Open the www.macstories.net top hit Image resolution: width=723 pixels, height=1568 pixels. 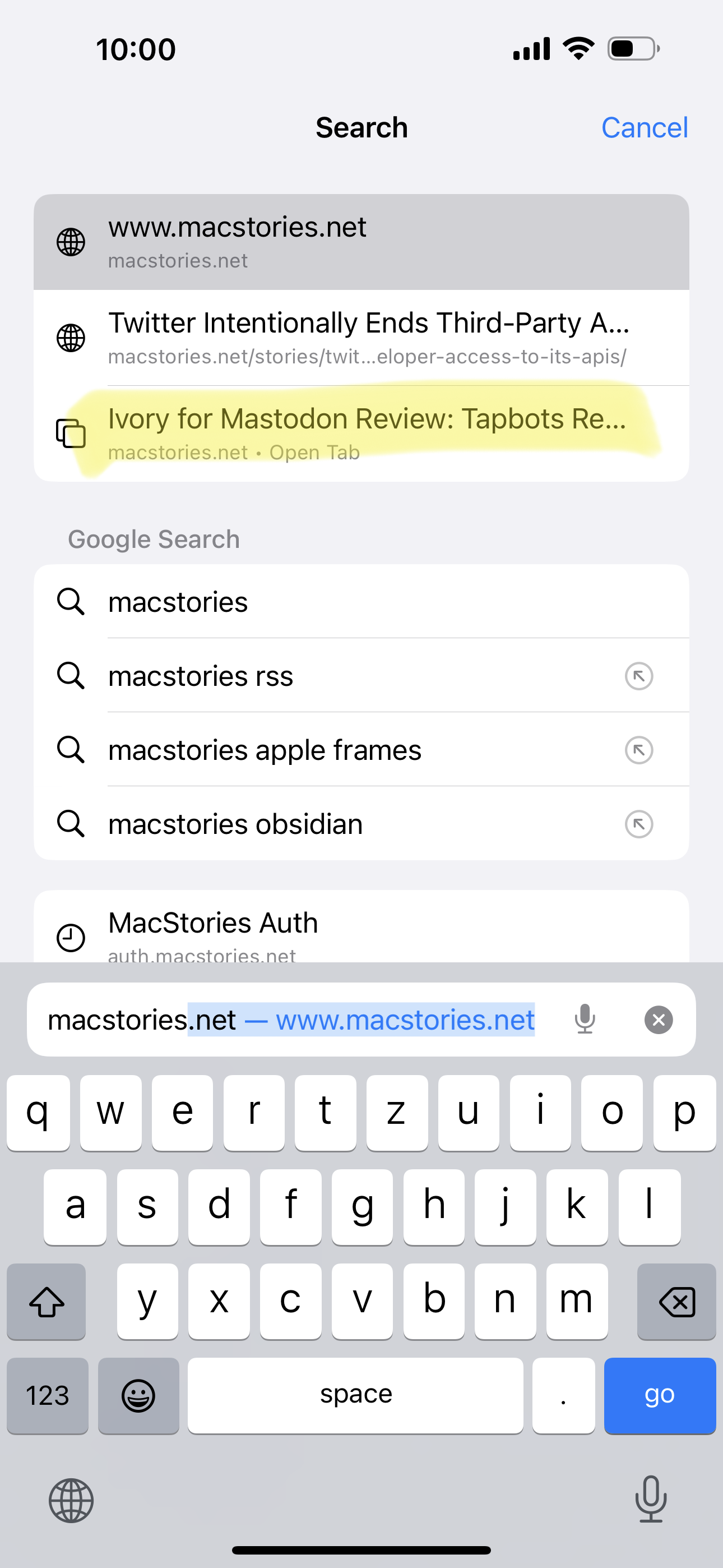361,242
